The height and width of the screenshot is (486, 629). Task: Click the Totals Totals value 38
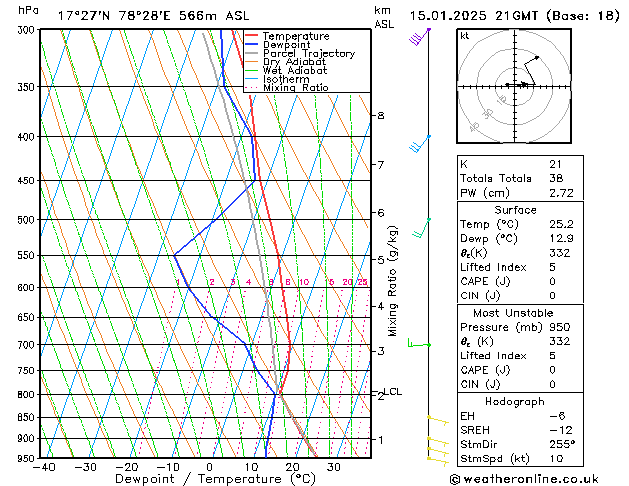tap(556, 178)
